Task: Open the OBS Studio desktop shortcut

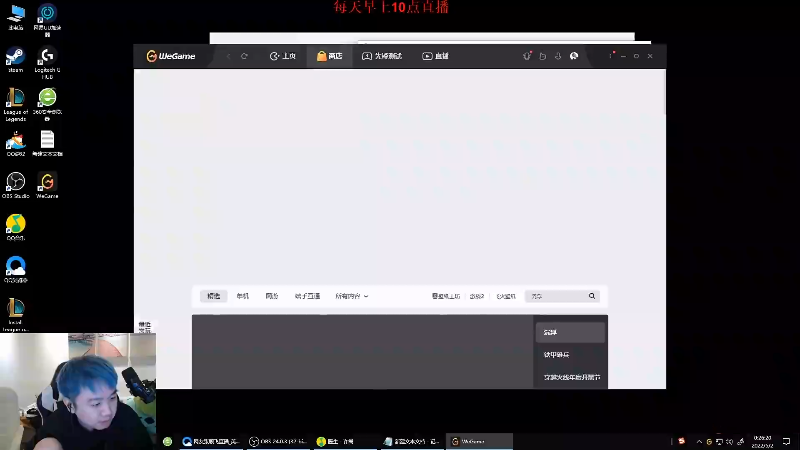Action: pos(15,186)
